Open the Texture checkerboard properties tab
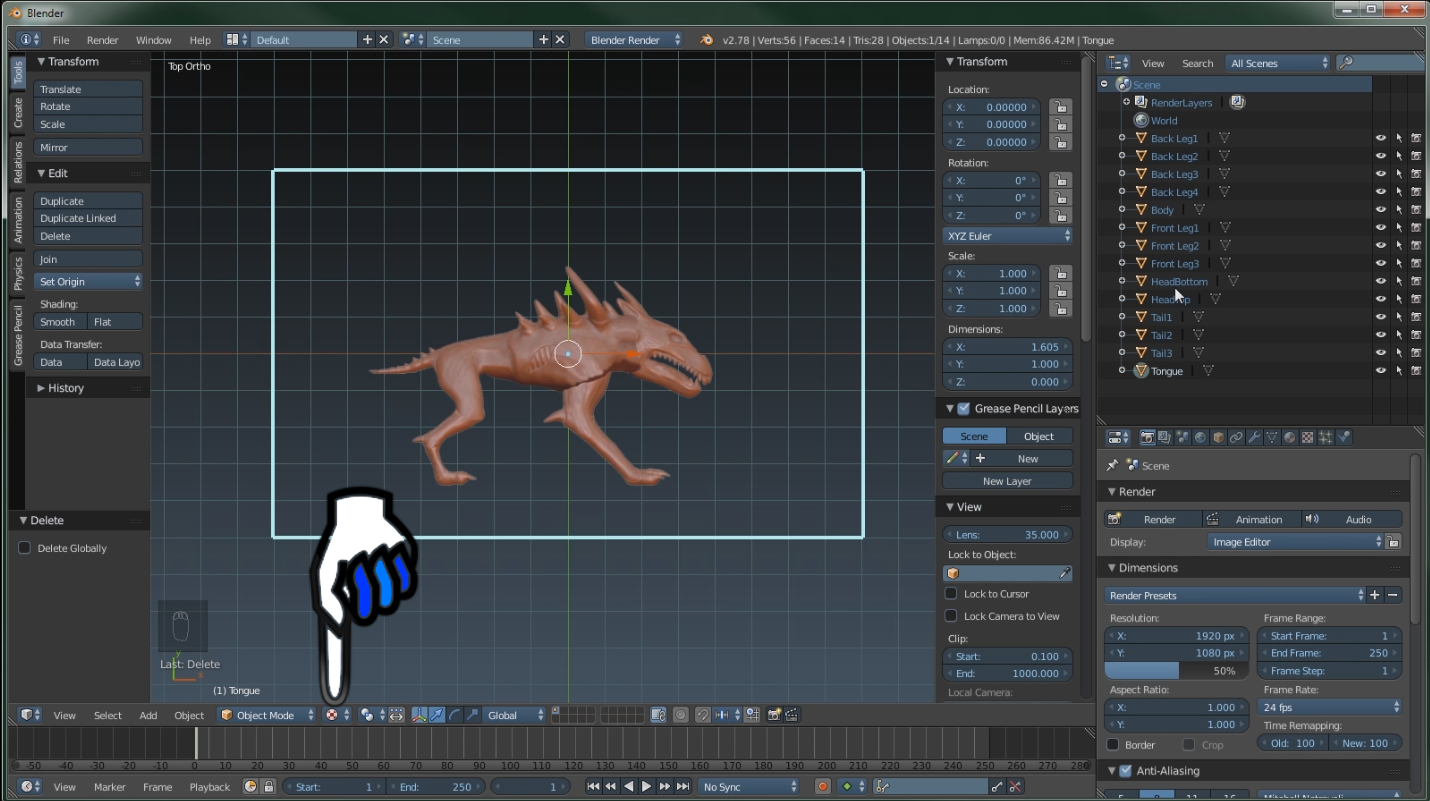1430x801 pixels. [x=1307, y=437]
